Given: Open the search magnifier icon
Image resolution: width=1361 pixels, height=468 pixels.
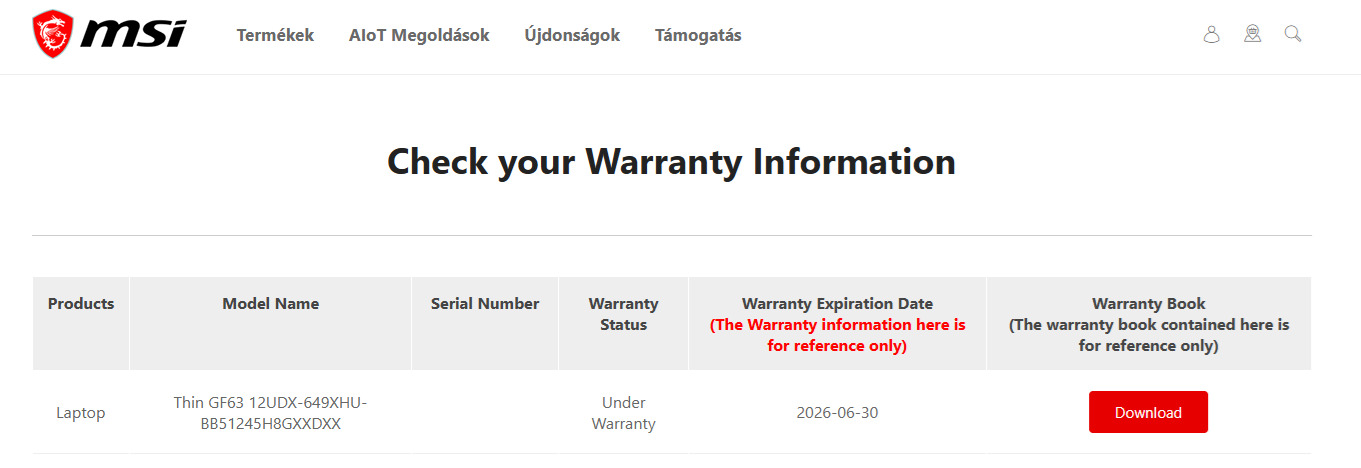Looking at the screenshot, I should coord(1292,35).
